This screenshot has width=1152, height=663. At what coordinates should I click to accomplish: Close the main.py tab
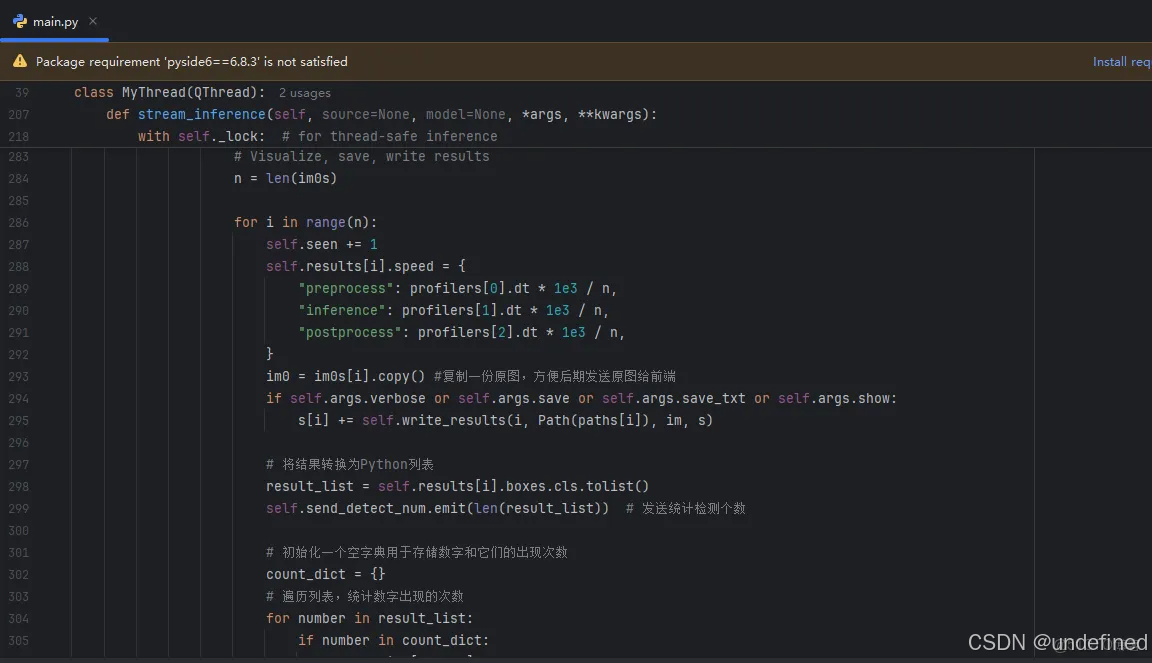93,21
